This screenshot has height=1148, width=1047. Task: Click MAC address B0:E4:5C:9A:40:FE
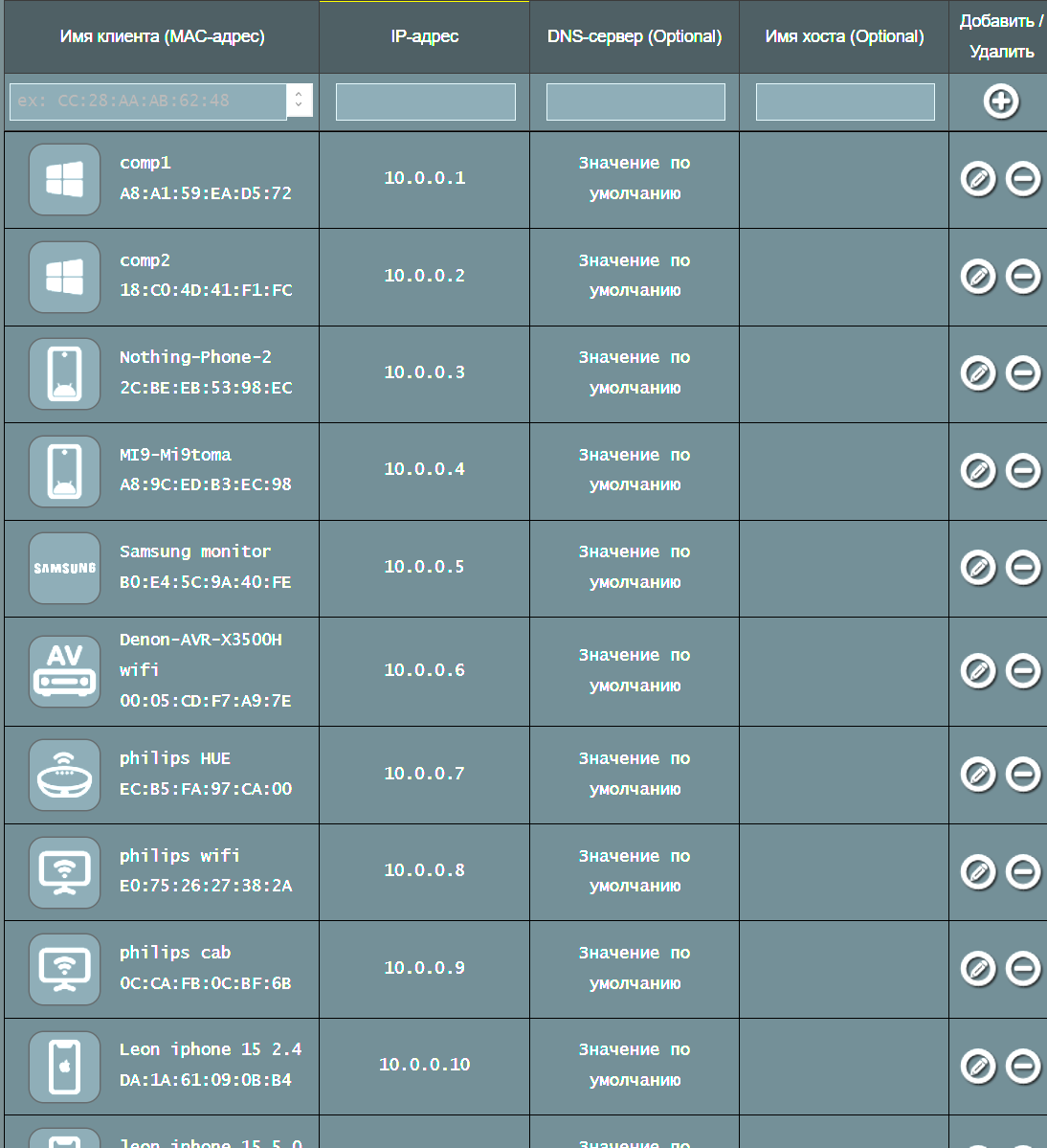(x=206, y=582)
